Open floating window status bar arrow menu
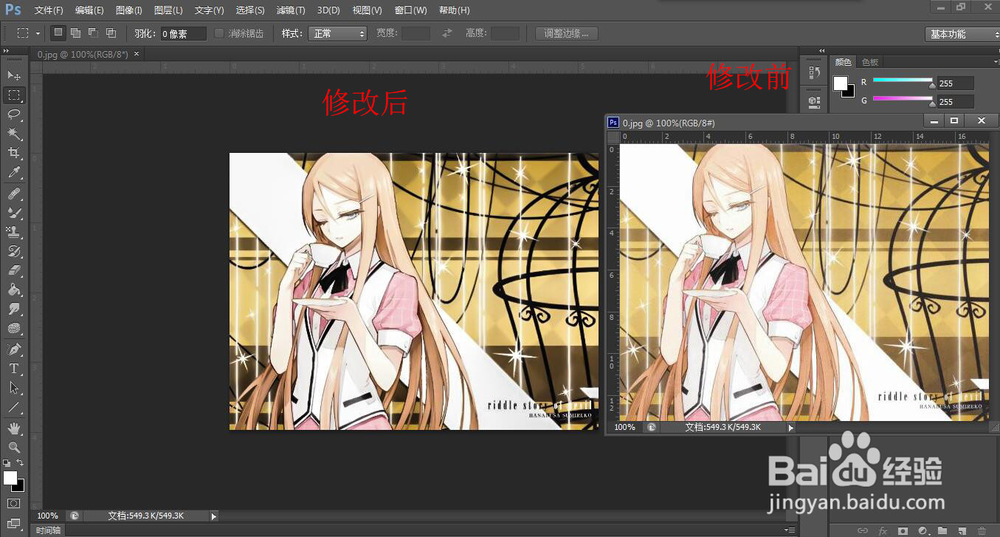The height and width of the screenshot is (537, 1000). point(791,428)
